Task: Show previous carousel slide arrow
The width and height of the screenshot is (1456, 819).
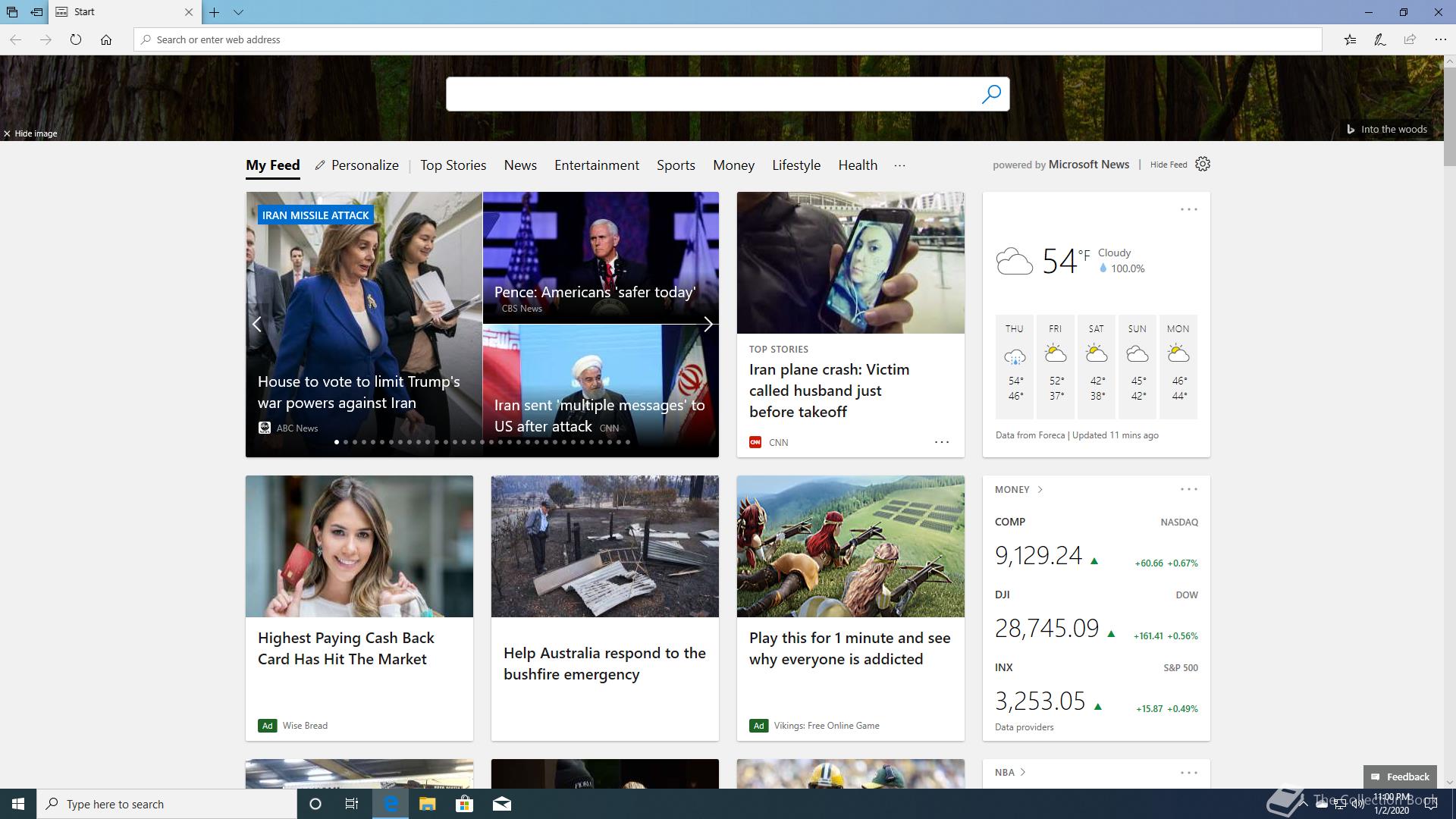Action: pyautogui.click(x=257, y=325)
